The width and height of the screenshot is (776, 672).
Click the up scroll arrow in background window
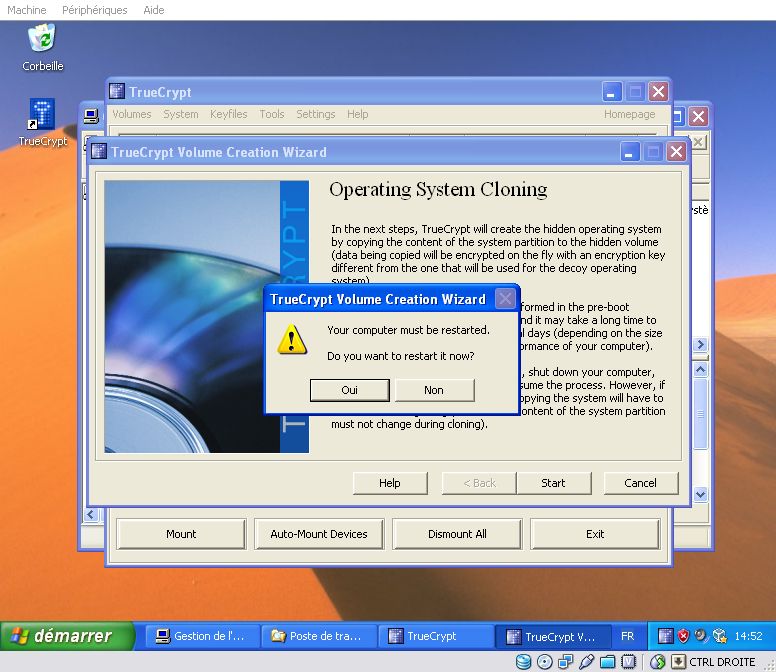click(x=700, y=370)
